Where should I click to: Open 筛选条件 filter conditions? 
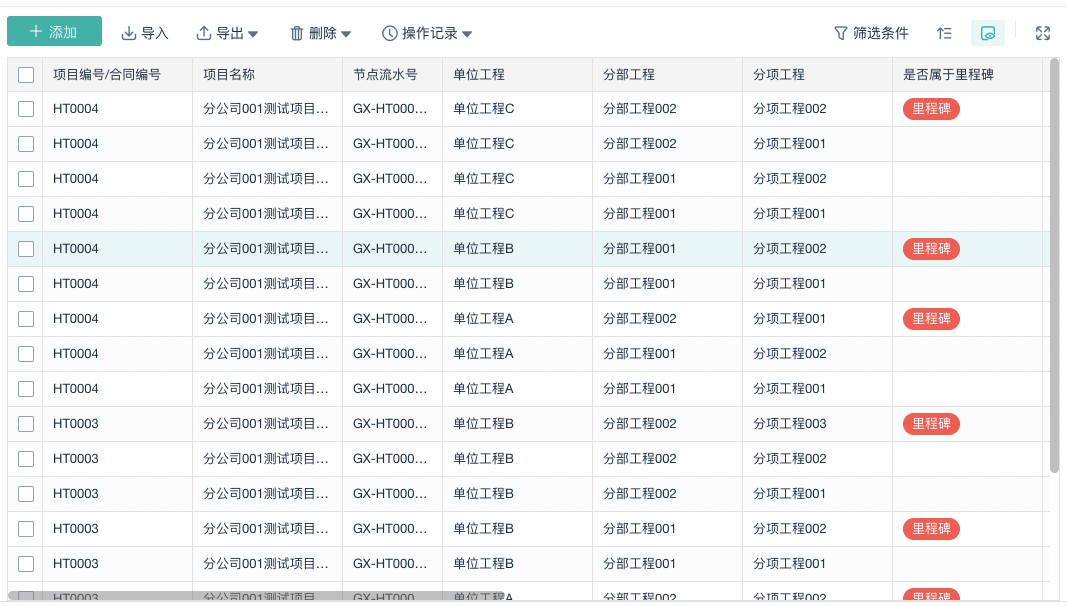[x=871, y=33]
